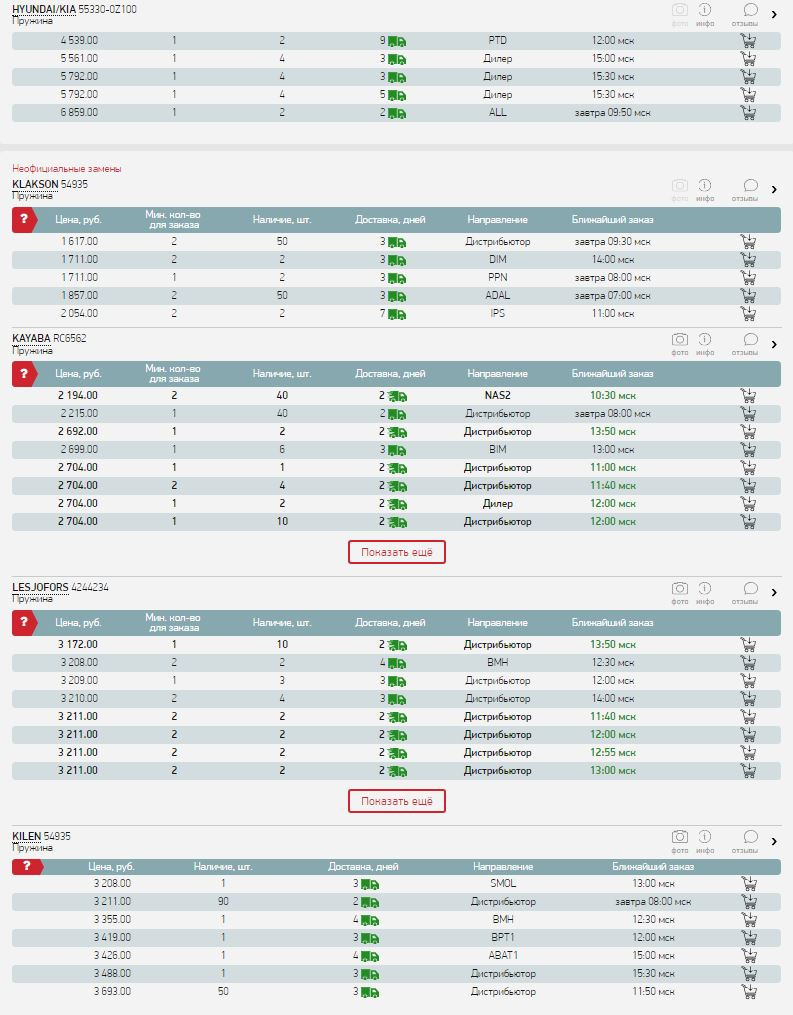
Task: Open photo icon for LESJOFORS 4244234
Action: pyautogui.click(x=680, y=592)
